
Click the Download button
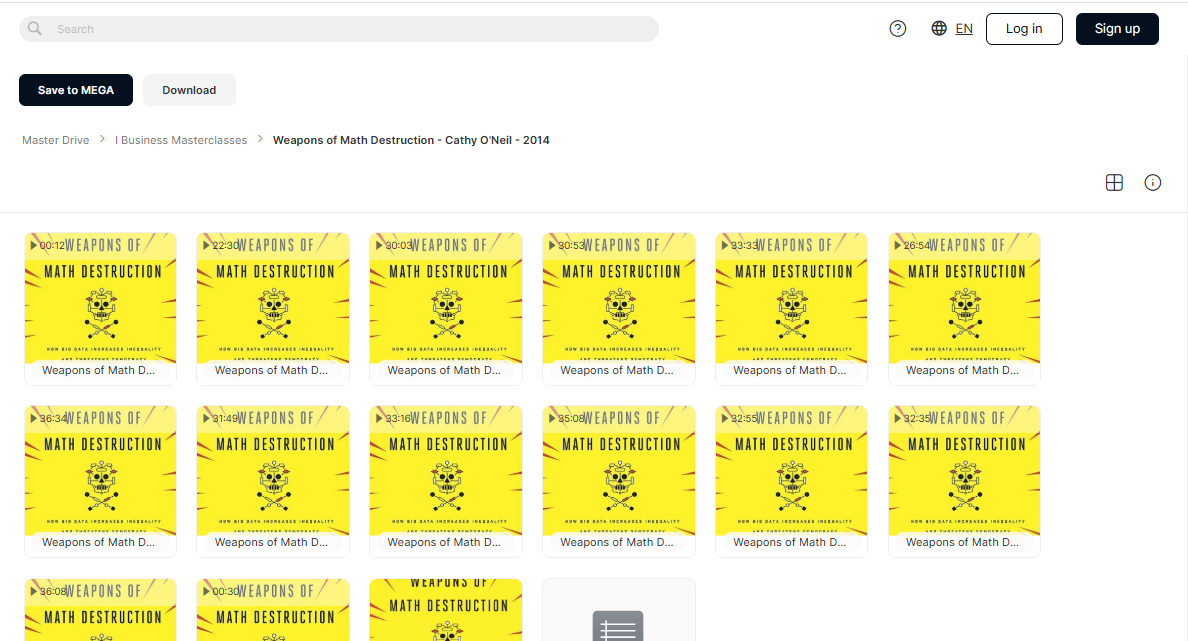click(189, 90)
